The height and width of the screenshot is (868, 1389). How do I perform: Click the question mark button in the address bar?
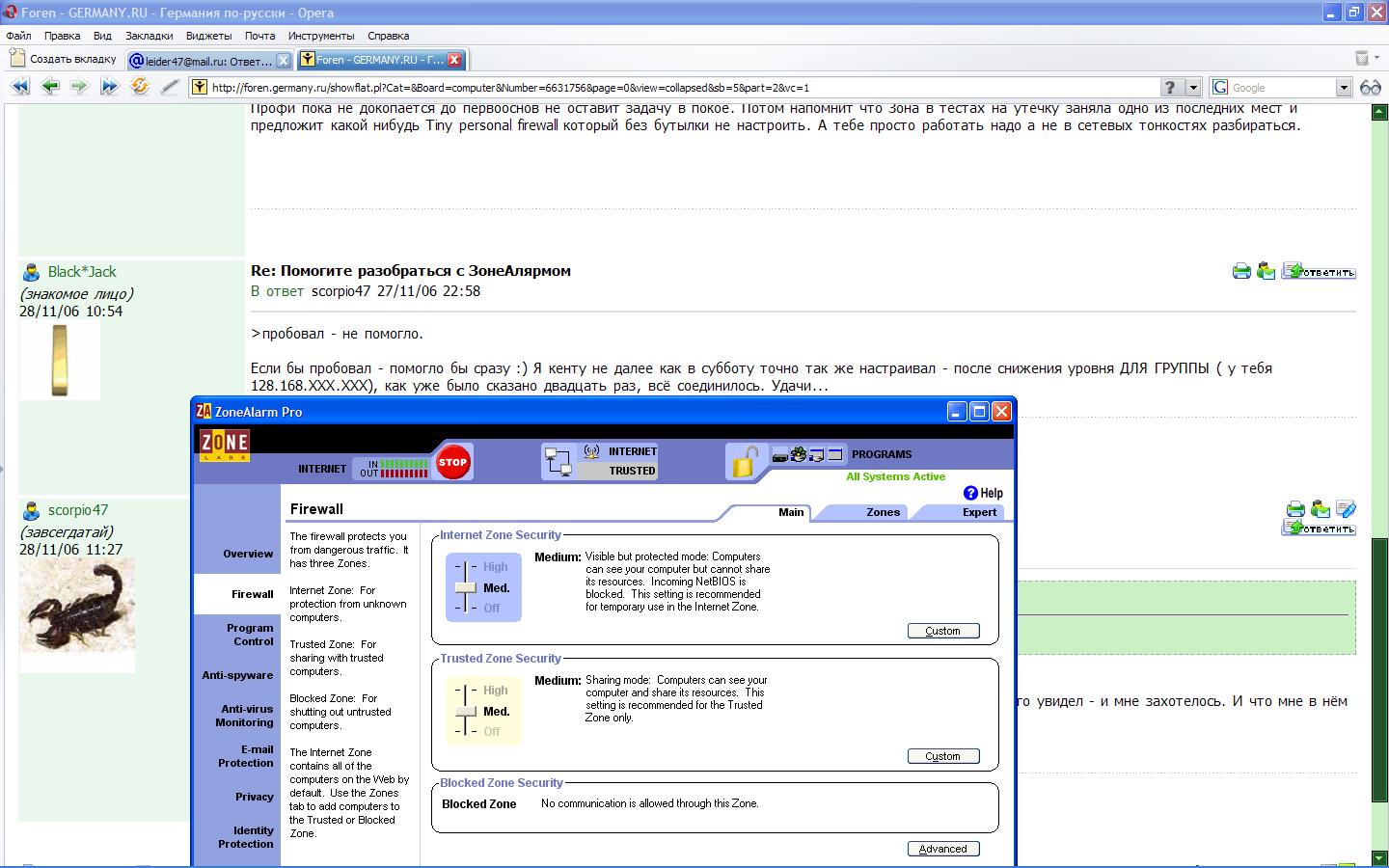(x=1171, y=88)
